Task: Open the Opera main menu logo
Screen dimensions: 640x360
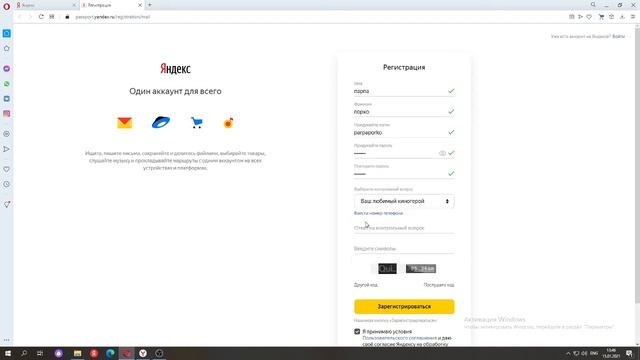Action: click(x=7, y=6)
